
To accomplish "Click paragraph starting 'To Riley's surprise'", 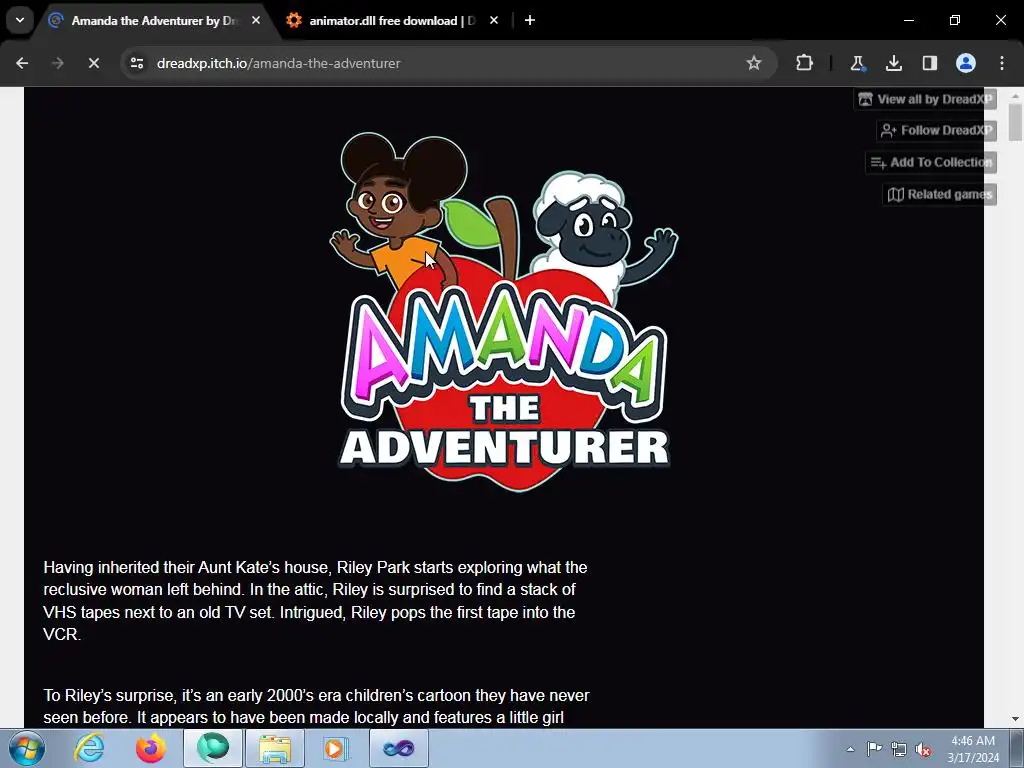I will tap(317, 706).
